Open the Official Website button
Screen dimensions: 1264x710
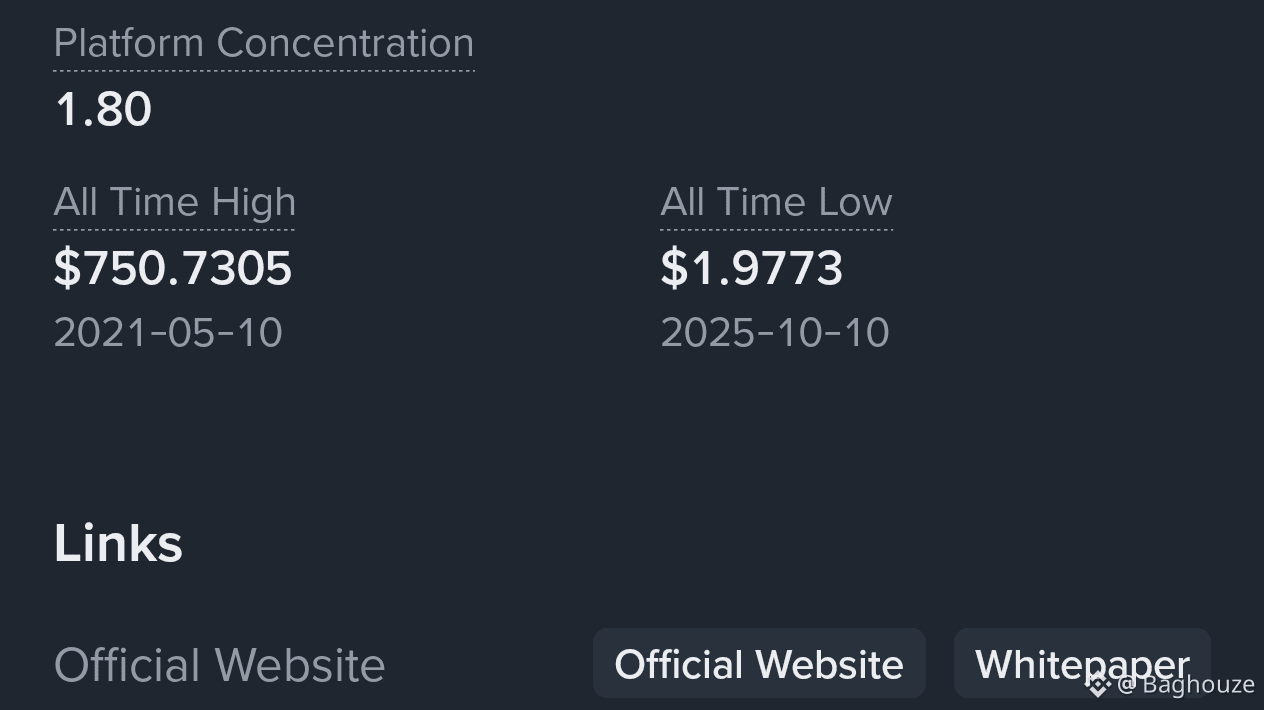(x=759, y=664)
